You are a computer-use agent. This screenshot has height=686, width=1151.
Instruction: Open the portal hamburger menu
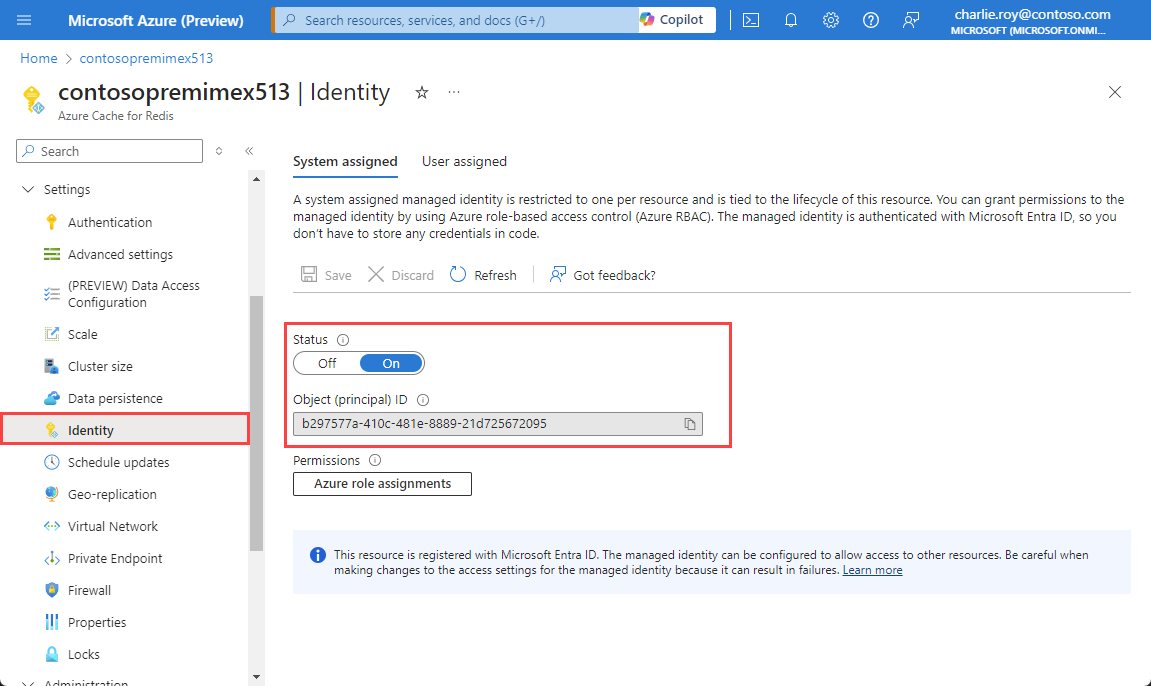tap(24, 20)
